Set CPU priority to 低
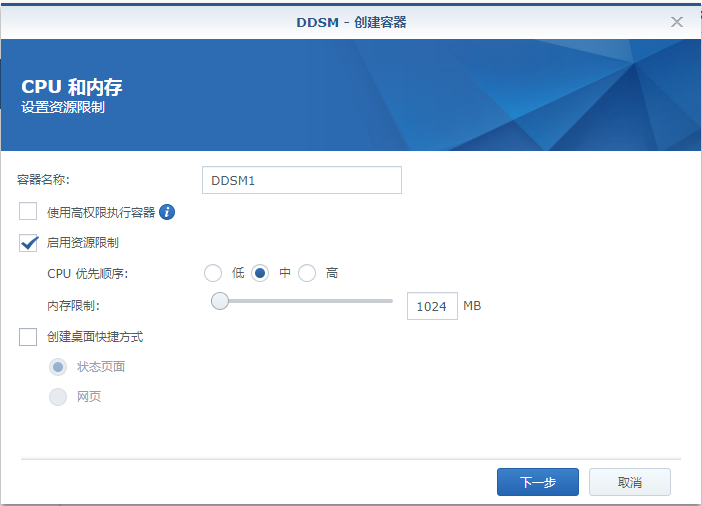702x506 pixels. (212, 273)
